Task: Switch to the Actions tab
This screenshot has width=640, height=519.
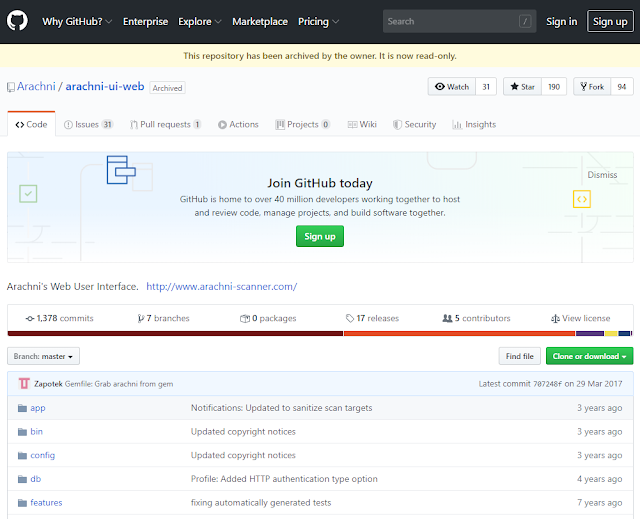Action: (x=238, y=124)
